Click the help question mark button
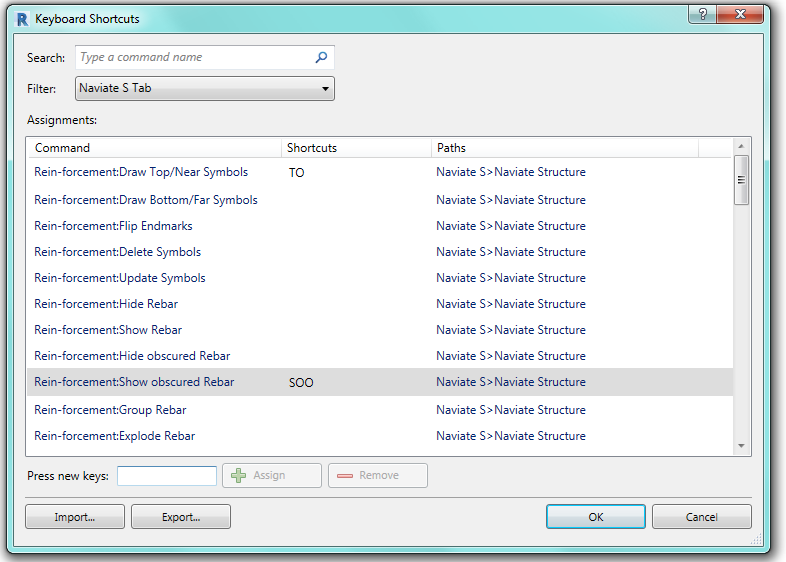The width and height of the screenshot is (786, 562). click(x=703, y=13)
